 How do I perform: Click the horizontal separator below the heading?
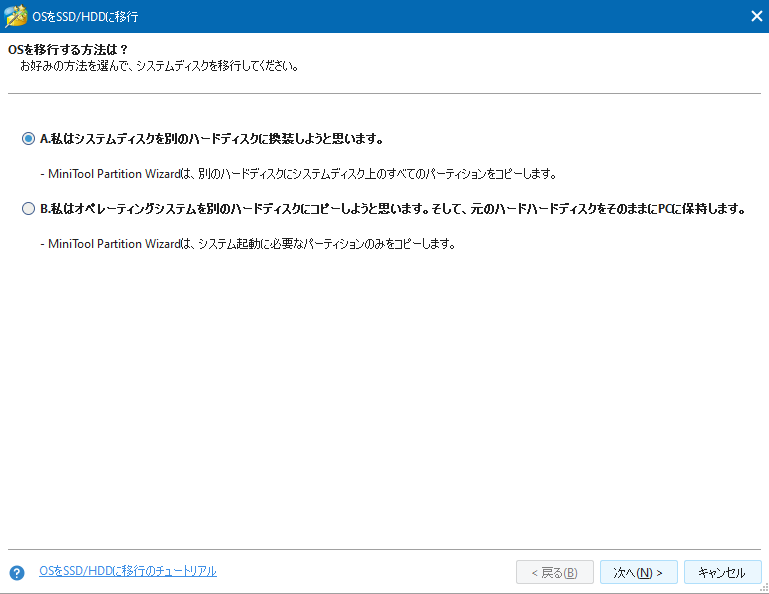384,94
